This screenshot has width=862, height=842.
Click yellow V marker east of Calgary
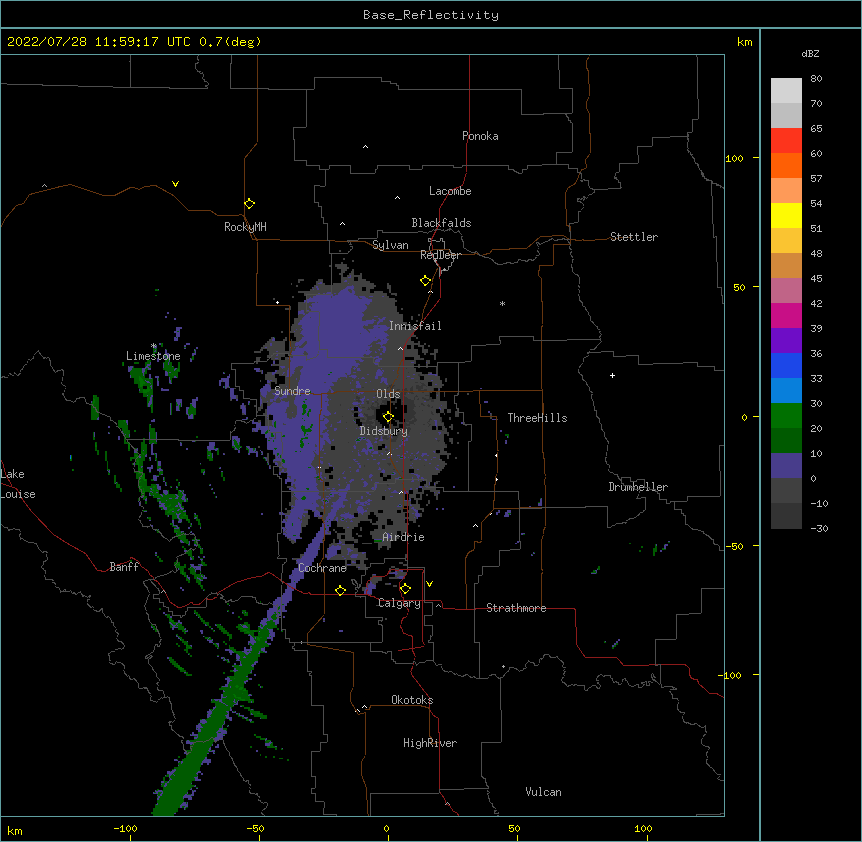tap(429, 584)
